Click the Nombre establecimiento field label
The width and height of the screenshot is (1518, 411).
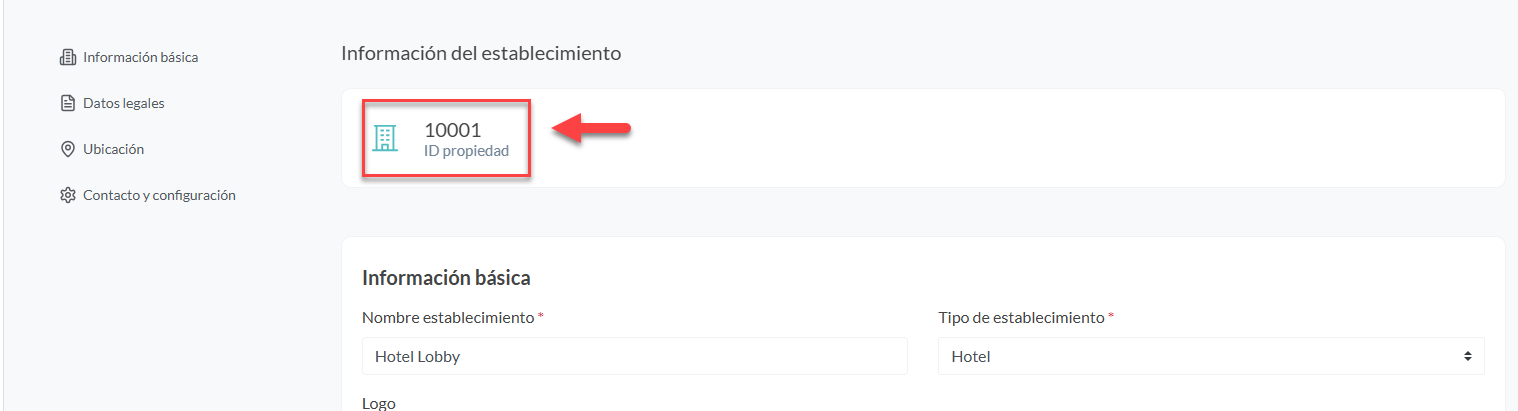pyautogui.click(x=448, y=317)
